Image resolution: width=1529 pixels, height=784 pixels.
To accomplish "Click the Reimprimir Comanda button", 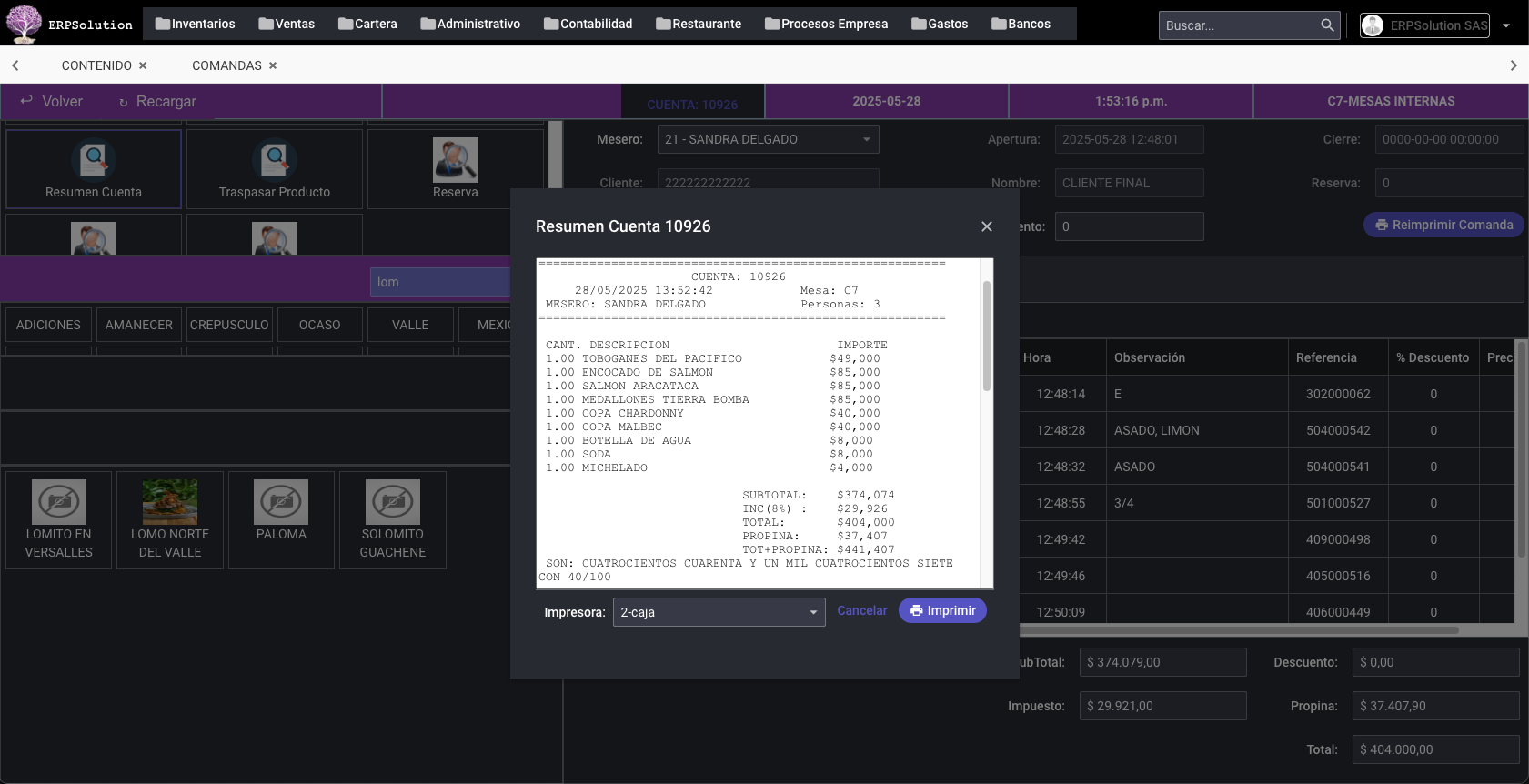I will tap(1443, 225).
